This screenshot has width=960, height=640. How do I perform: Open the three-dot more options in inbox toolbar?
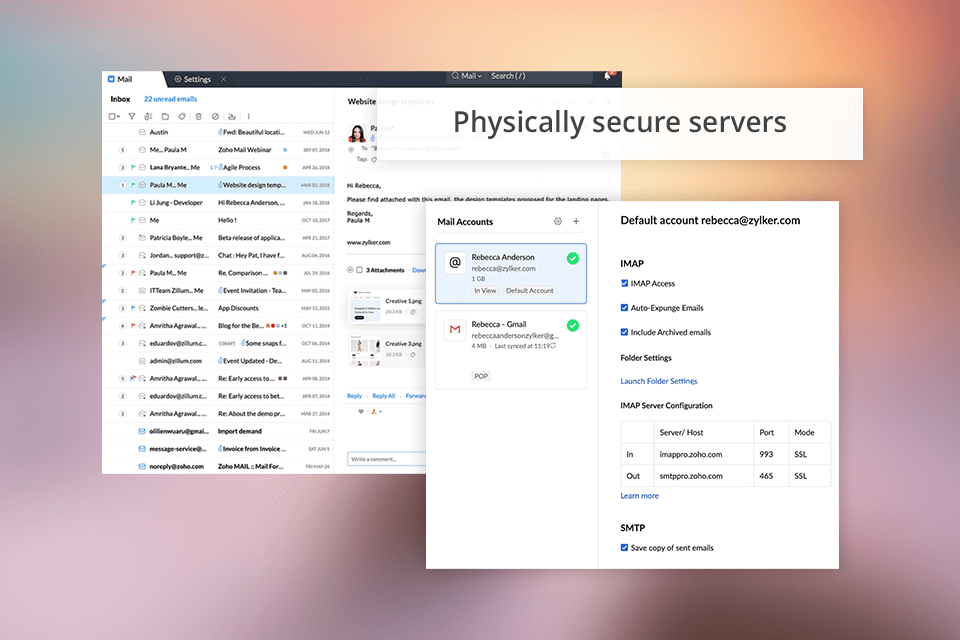click(249, 116)
